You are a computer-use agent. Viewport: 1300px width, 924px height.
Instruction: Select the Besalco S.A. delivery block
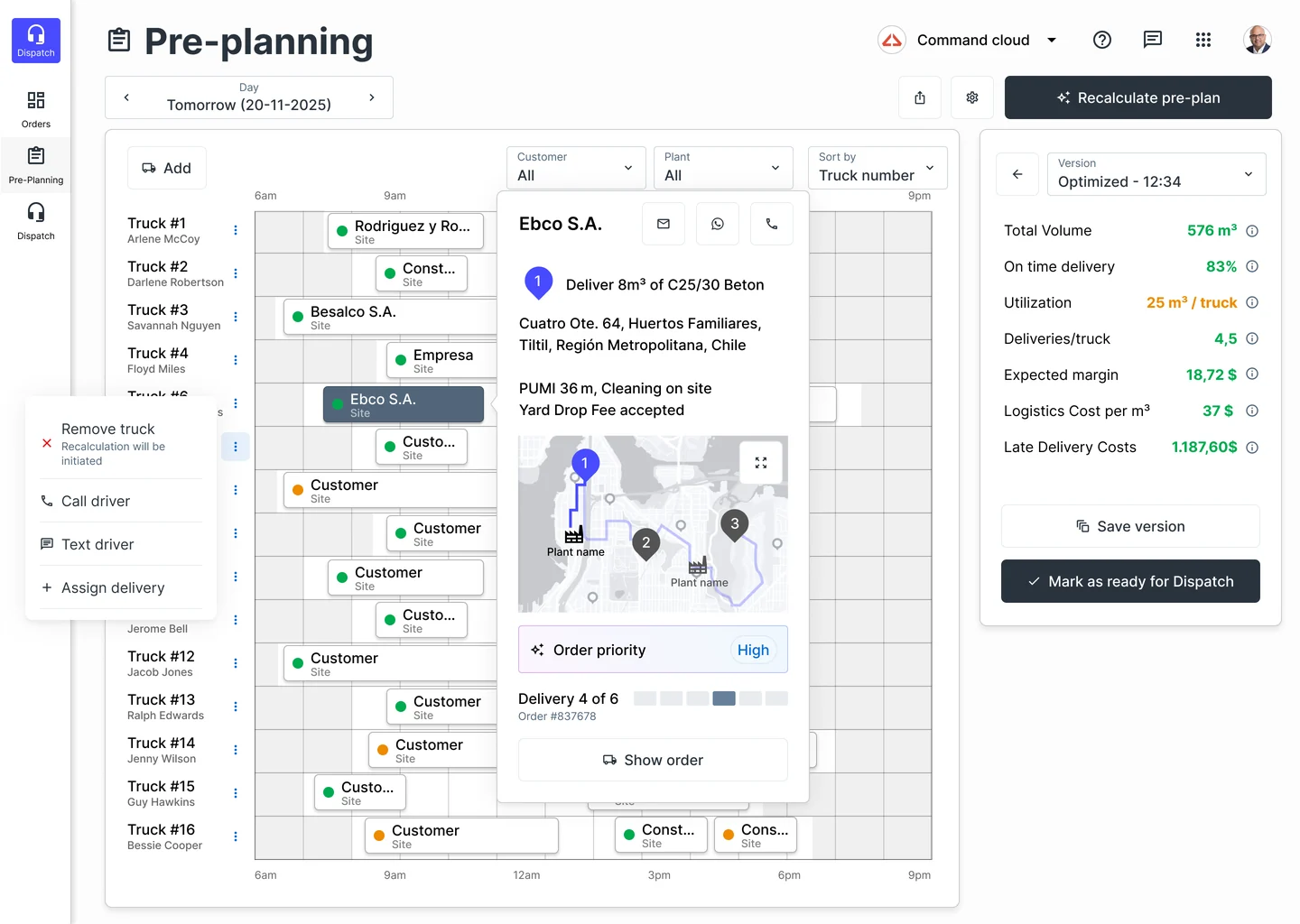click(x=390, y=318)
